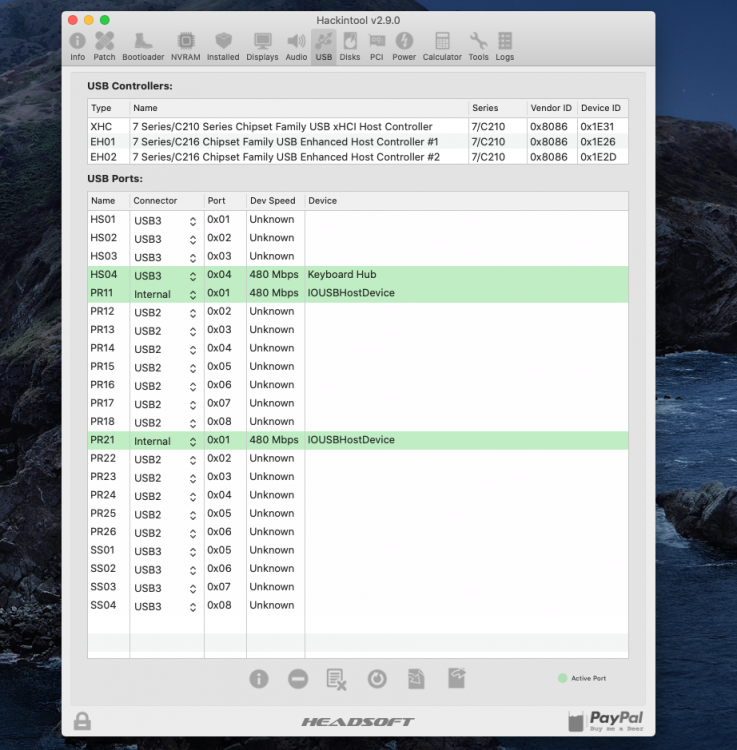Click the yellow minimize window button
737x750 pixels.
pyautogui.click(x=88, y=20)
